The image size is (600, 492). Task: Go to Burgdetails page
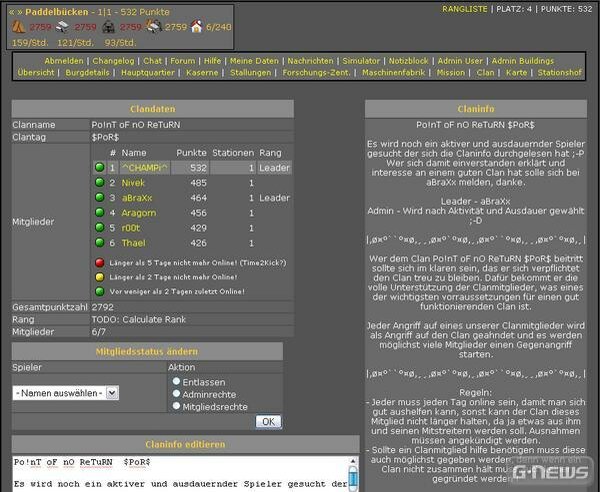87,72
